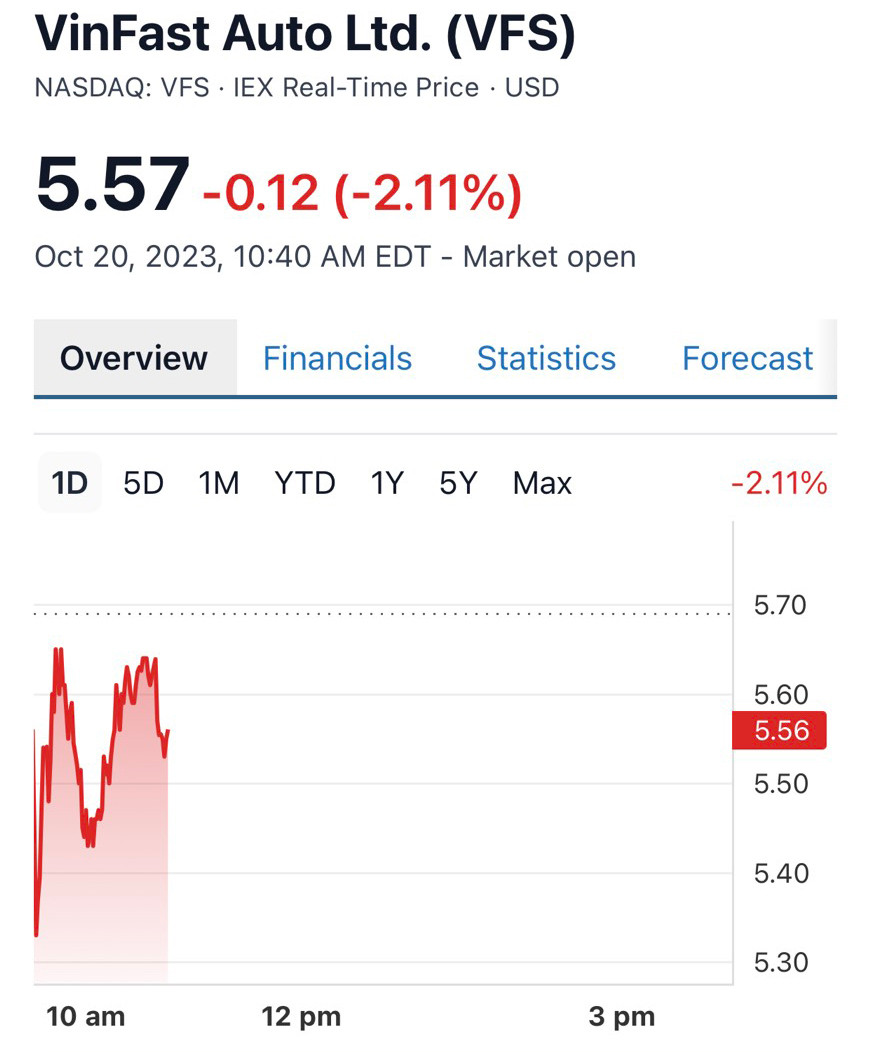Click the 12 pm time axis label
The width and height of the screenshot is (871, 1052).
301,1017
